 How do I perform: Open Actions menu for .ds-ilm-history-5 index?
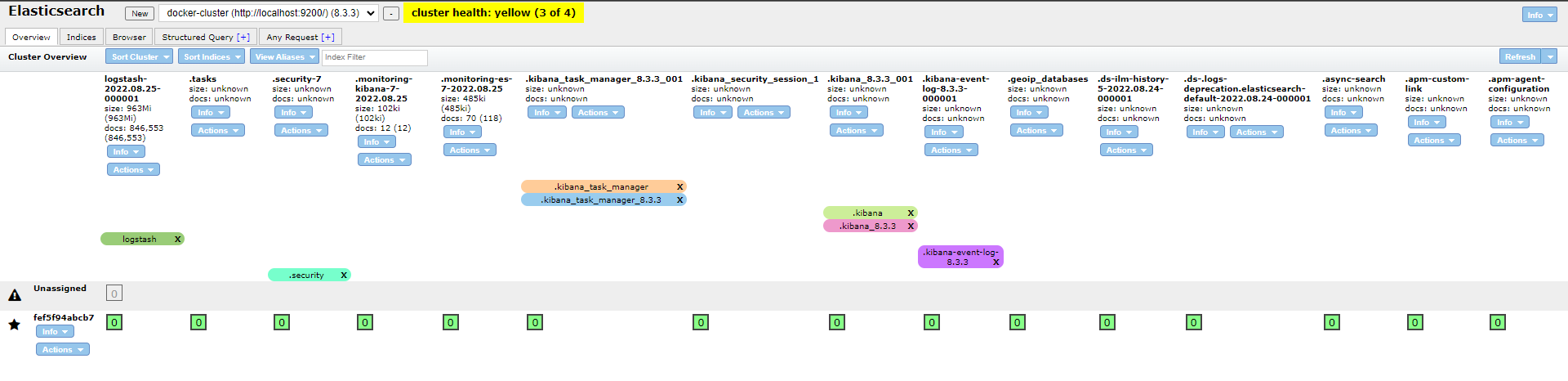click(1126, 150)
